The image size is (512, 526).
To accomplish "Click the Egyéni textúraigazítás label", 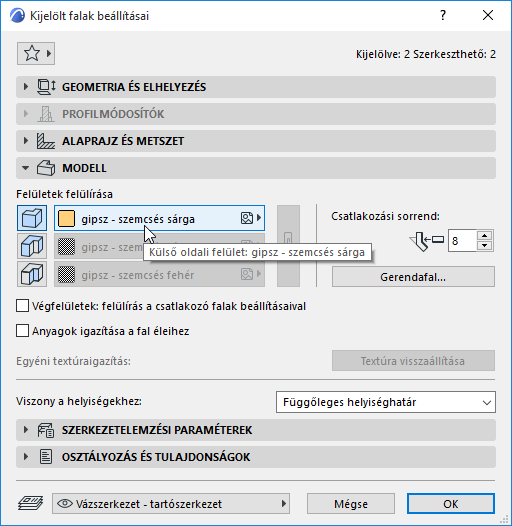I will tap(73, 361).
